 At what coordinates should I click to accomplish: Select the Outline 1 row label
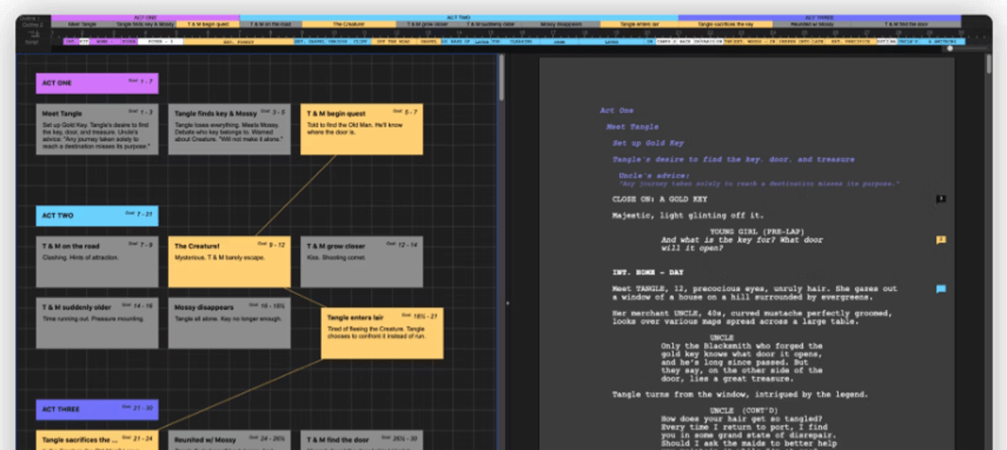tap(30, 18)
